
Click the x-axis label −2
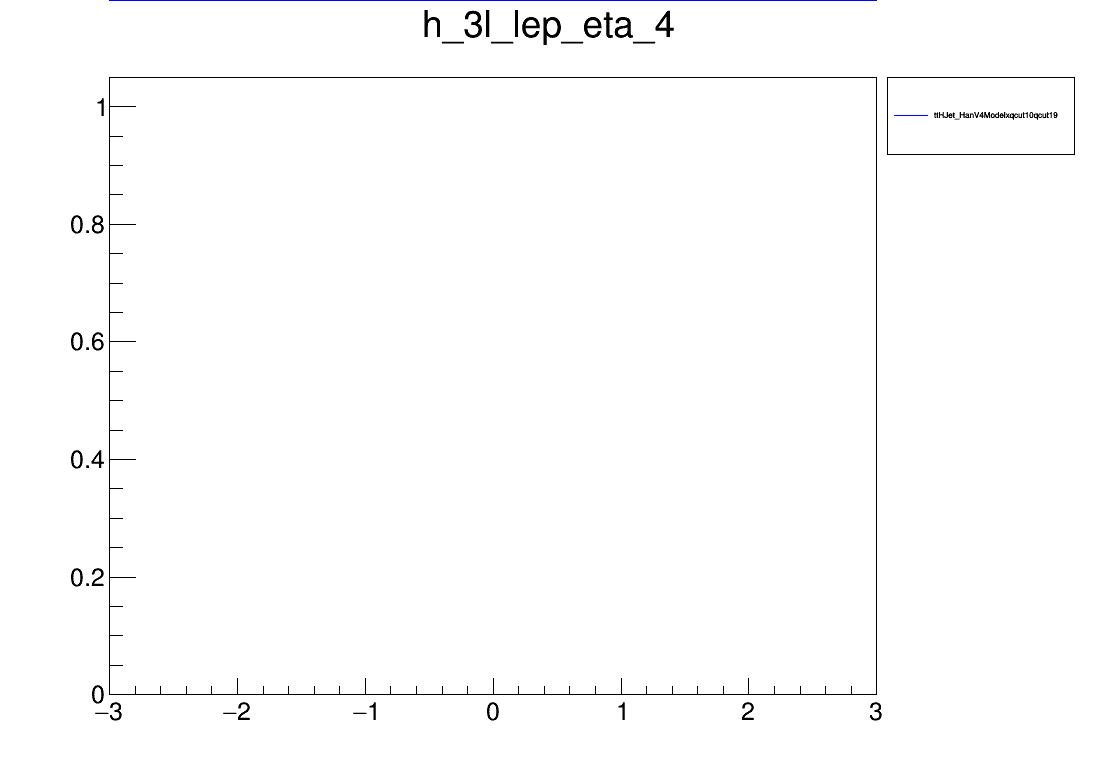tap(236, 713)
